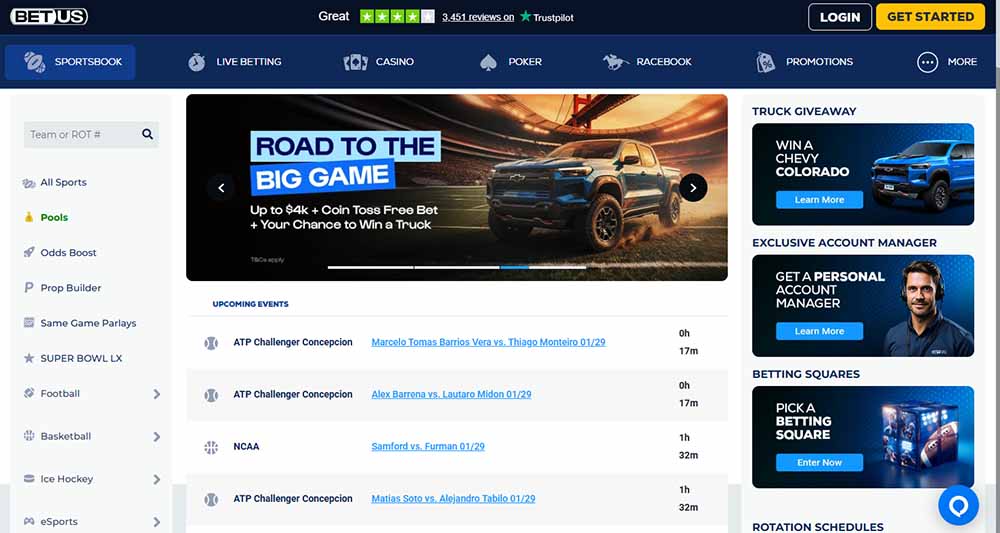Expand the Ice Hockey category
Image resolution: width=1000 pixels, height=533 pixels.
(x=156, y=479)
